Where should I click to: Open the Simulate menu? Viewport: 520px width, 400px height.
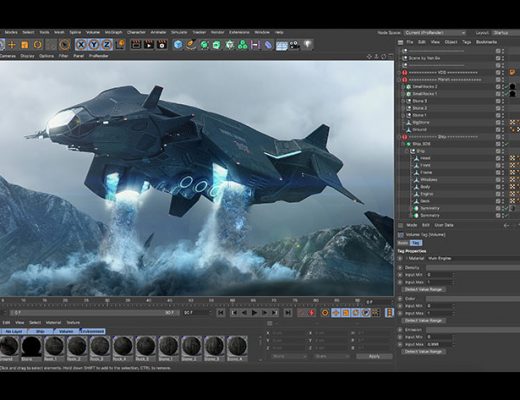click(x=179, y=32)
